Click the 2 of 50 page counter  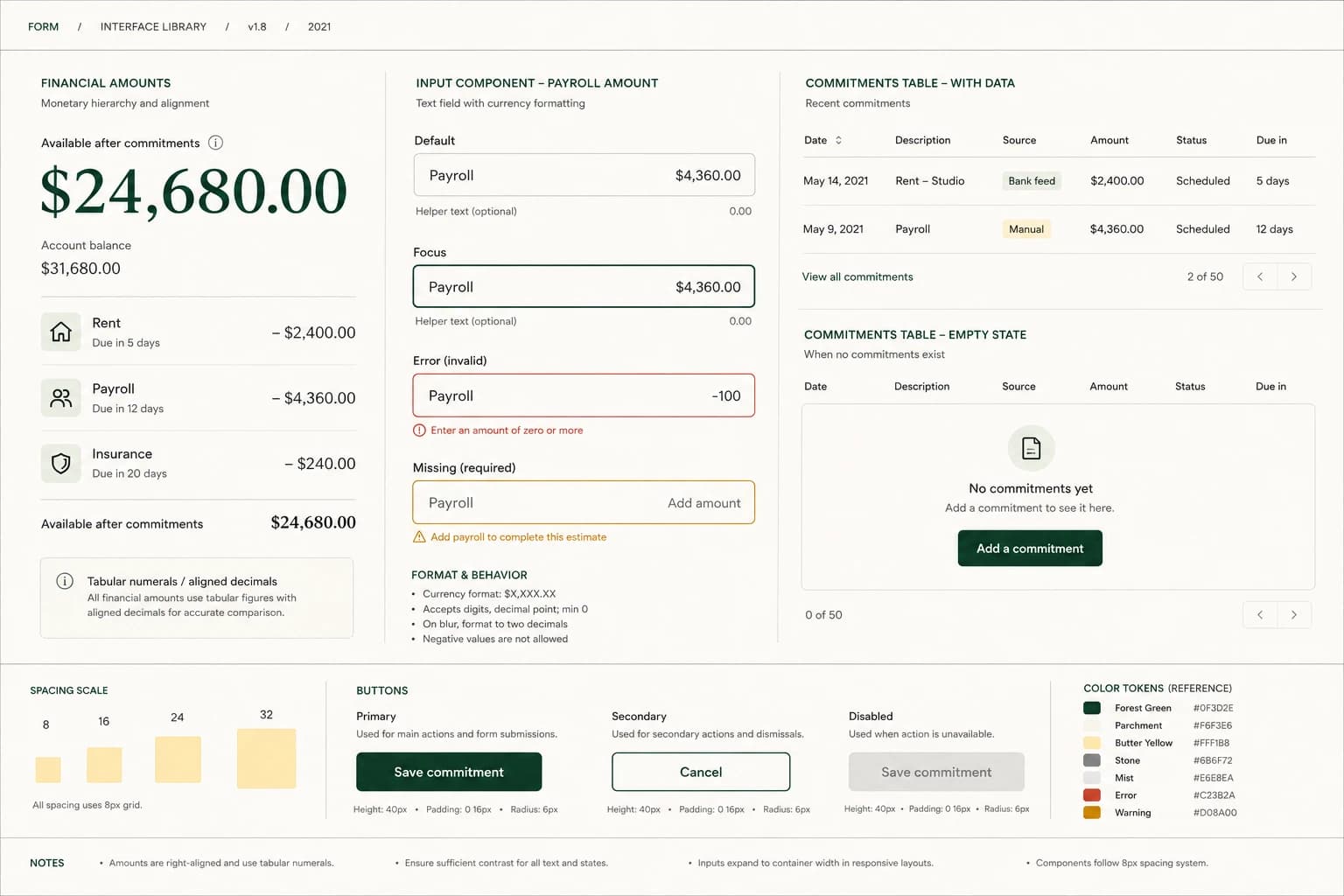(1205, 276)
